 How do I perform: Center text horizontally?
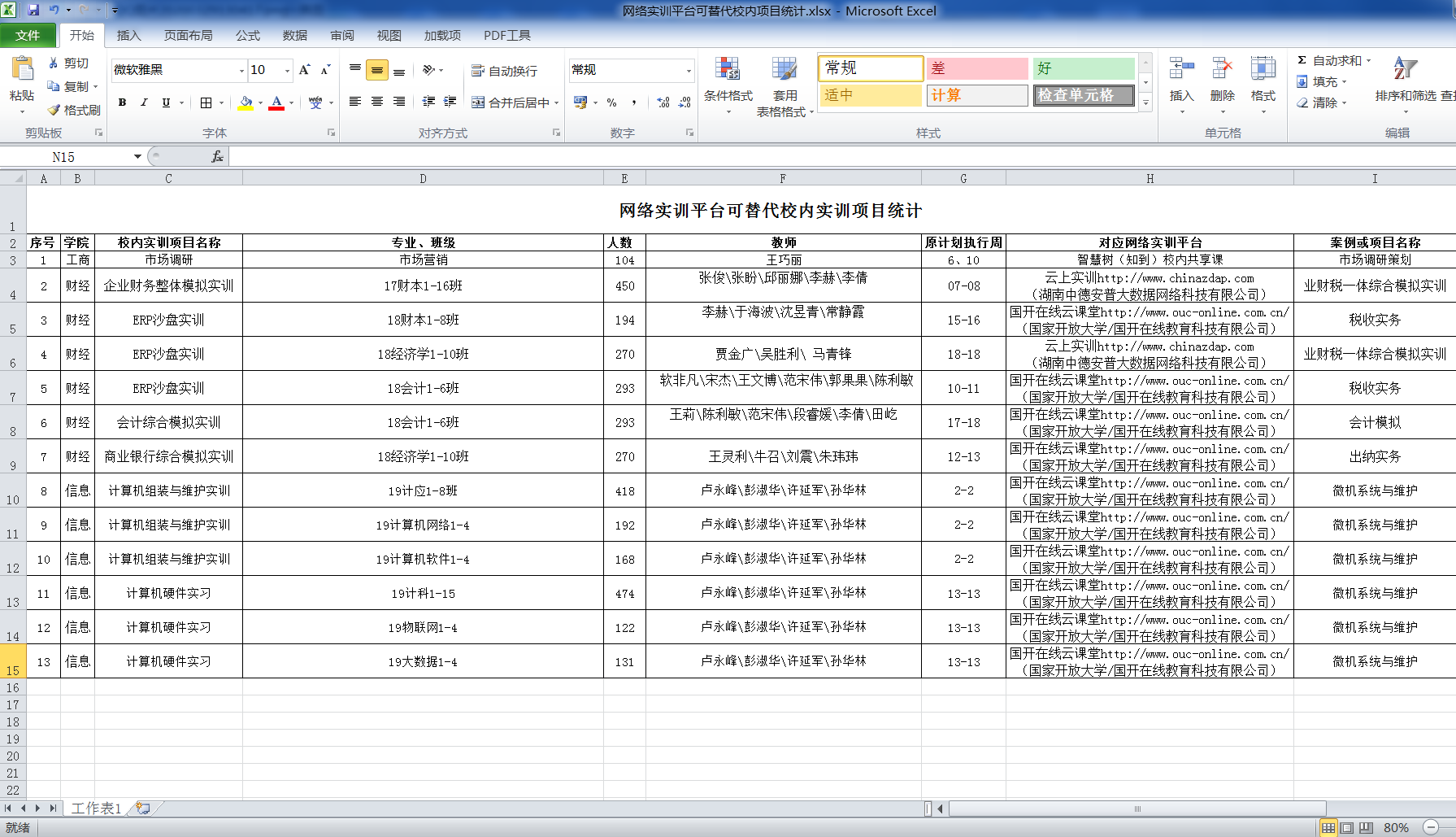[377, 102]
